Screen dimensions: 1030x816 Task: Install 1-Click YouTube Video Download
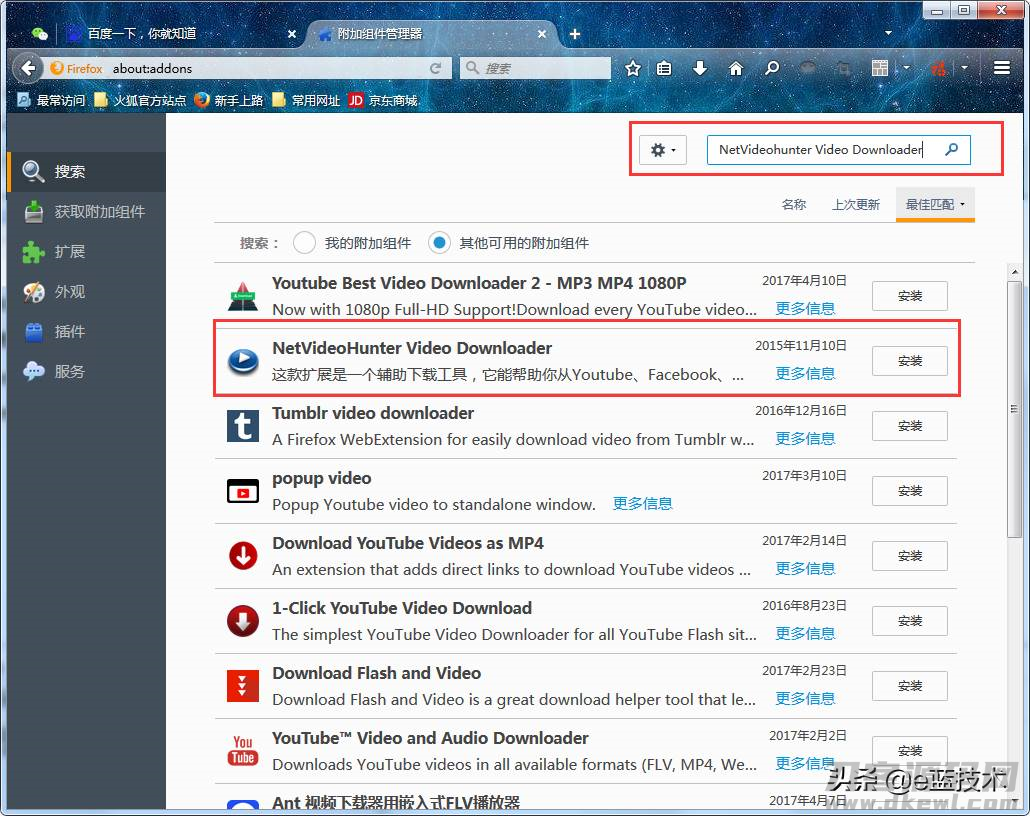click(910, 621)
